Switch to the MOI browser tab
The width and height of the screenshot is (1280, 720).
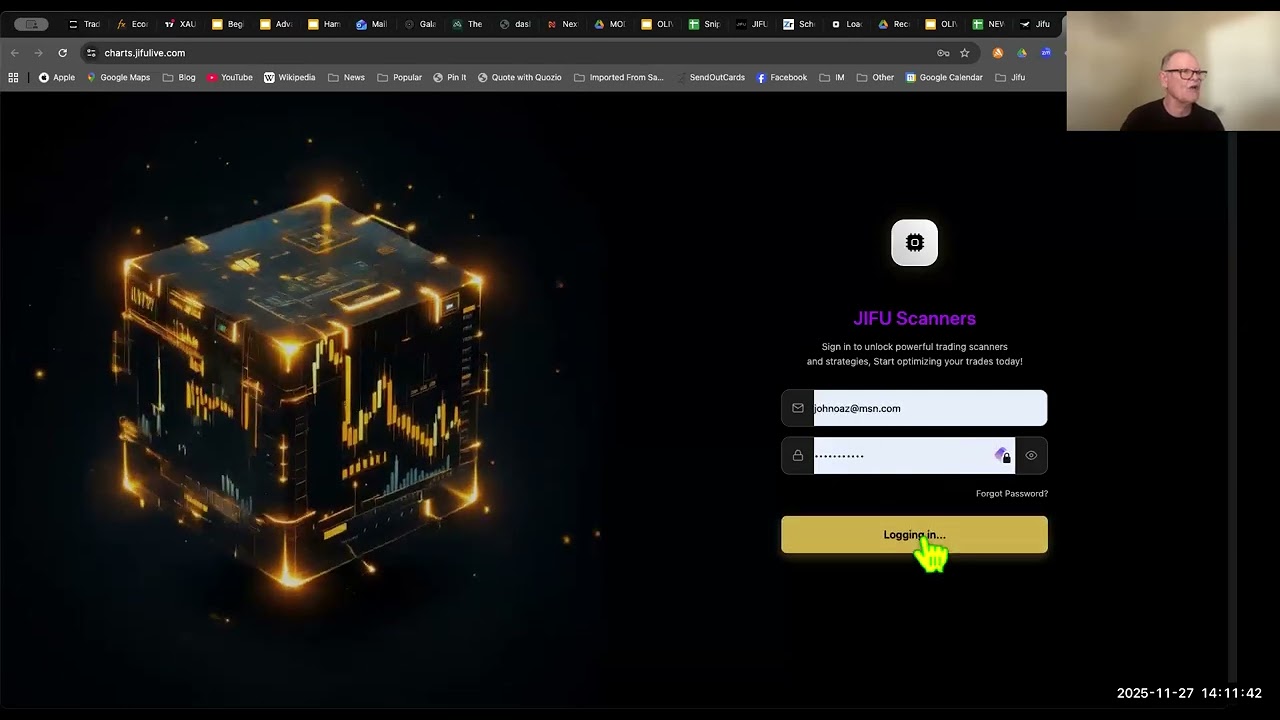tap(610, 24)
